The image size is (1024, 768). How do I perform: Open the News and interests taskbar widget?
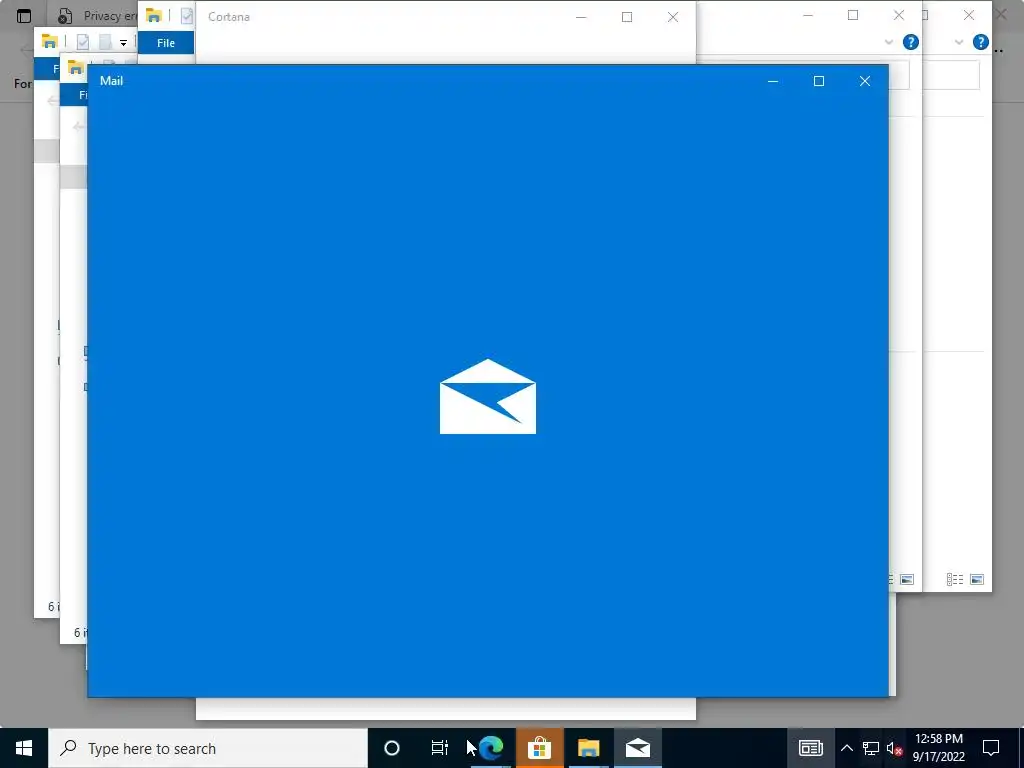click(x=810, y=748)
